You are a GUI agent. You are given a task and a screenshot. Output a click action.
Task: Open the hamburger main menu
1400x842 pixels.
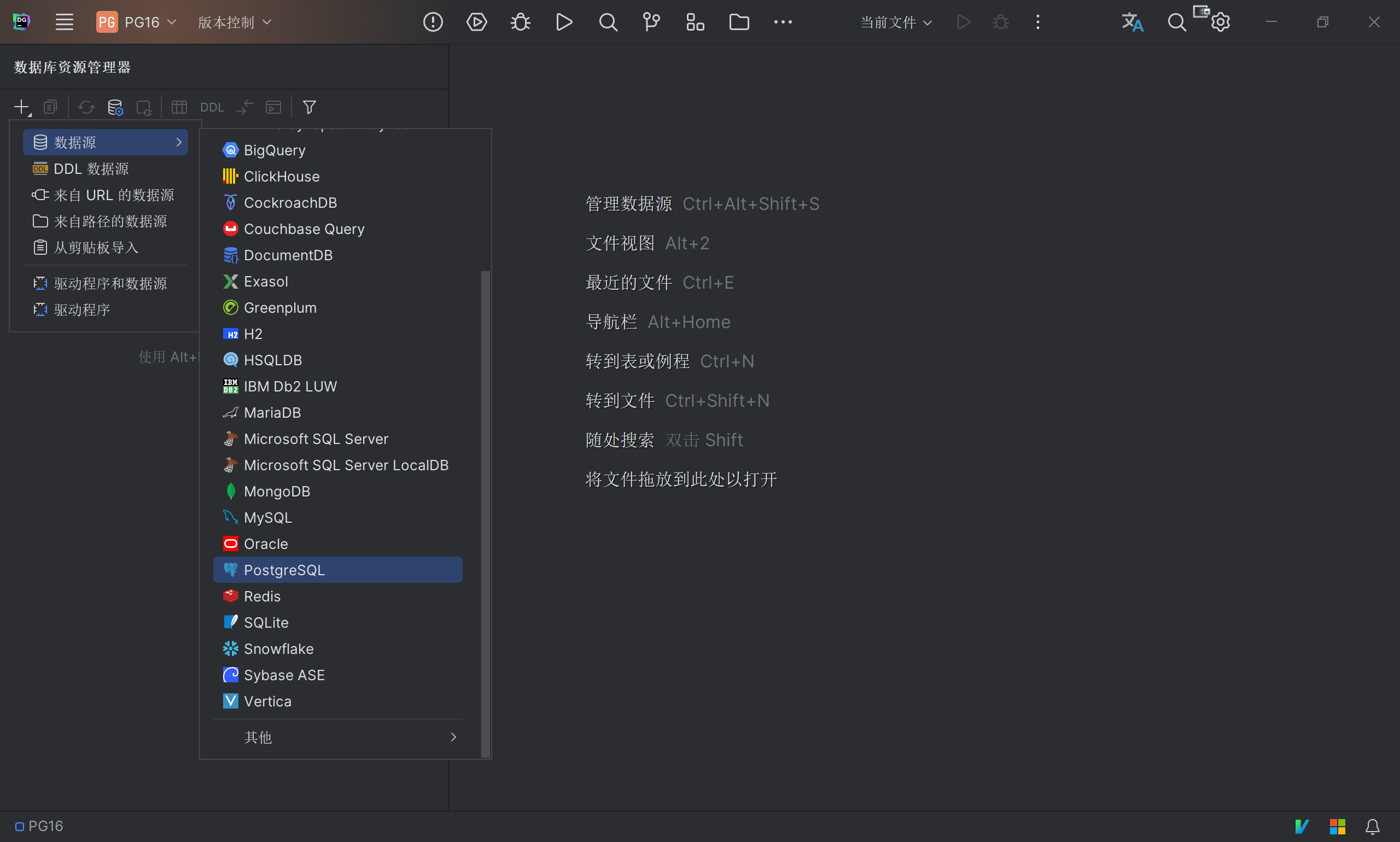tap(64, 22)
